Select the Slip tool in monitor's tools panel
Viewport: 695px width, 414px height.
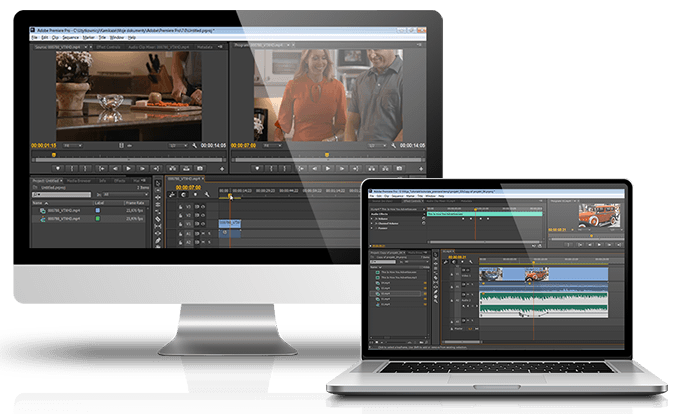pos(158,227)
